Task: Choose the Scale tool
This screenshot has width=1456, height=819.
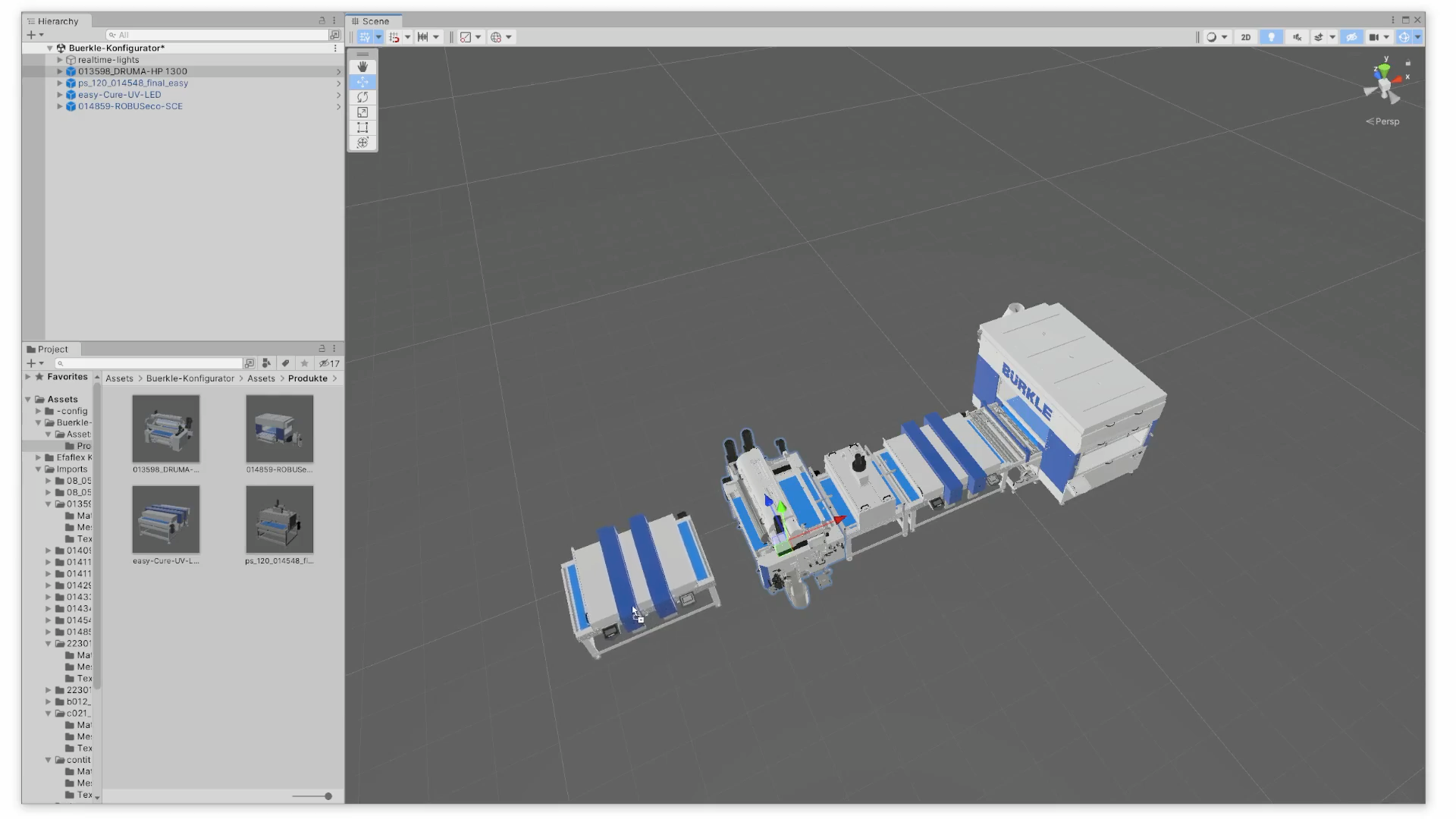Action: coord(362,112)
